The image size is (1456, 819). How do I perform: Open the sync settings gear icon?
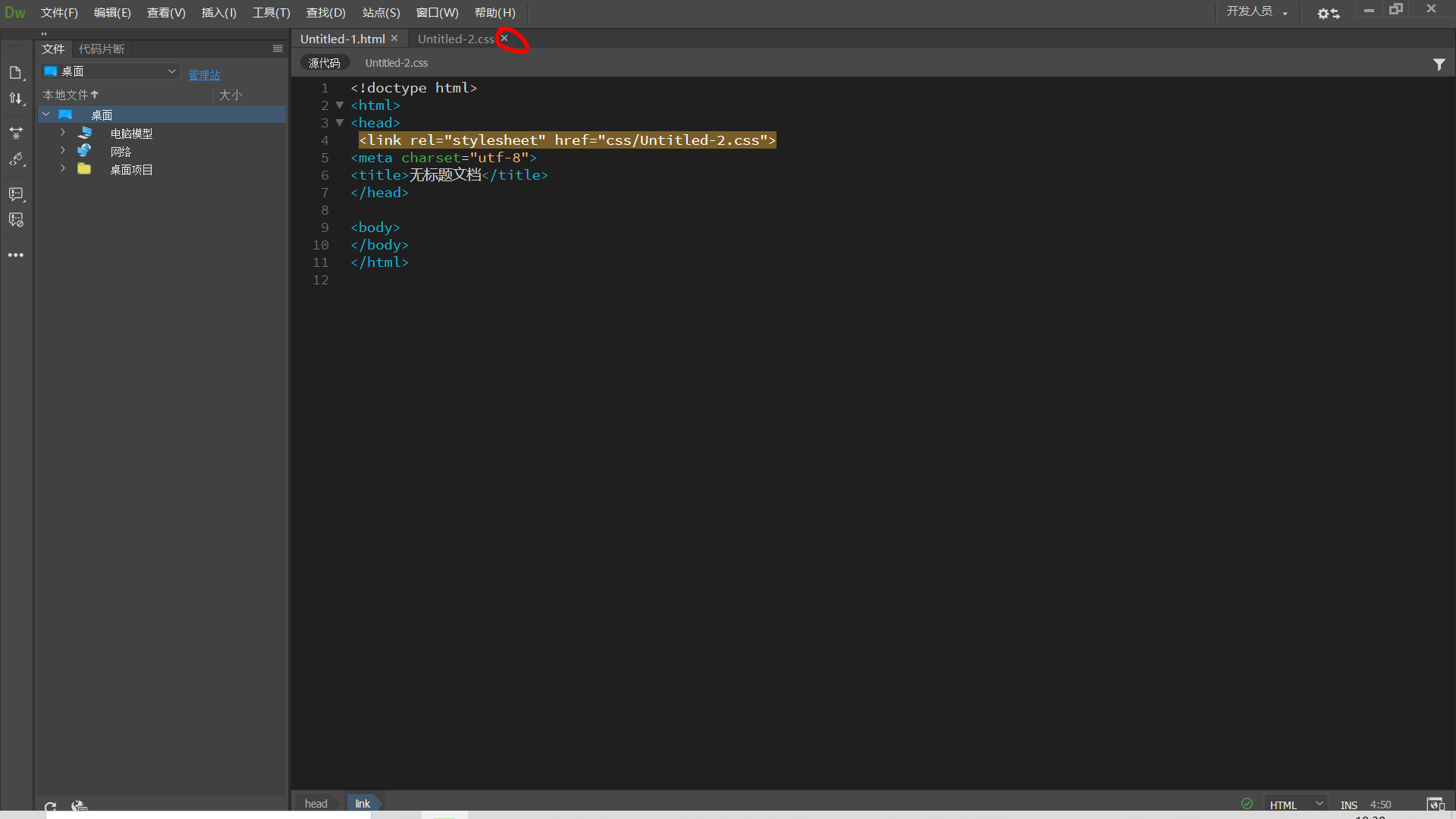pos(1328,13)
